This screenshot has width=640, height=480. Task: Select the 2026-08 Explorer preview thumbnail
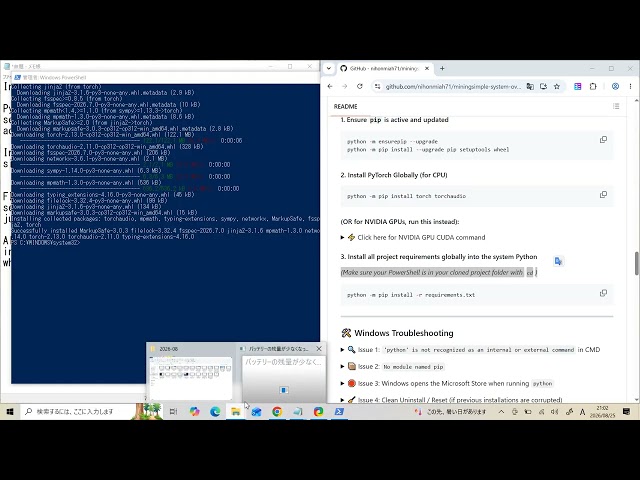pyautogui.click(x=191, y=377)
